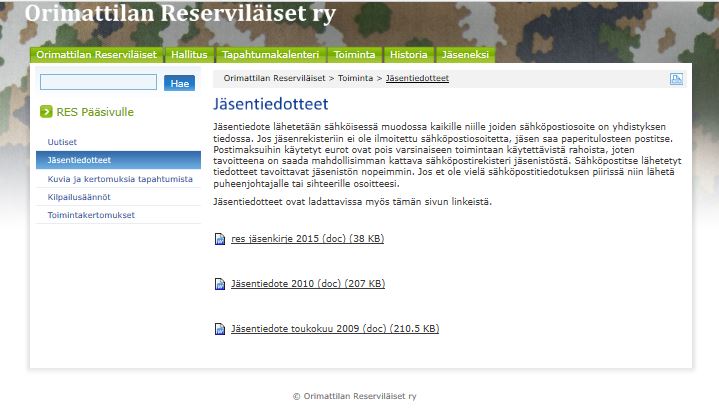
Task: Click document icon beside Jäsentiedote 2010
Action: (x=220, y=284)
